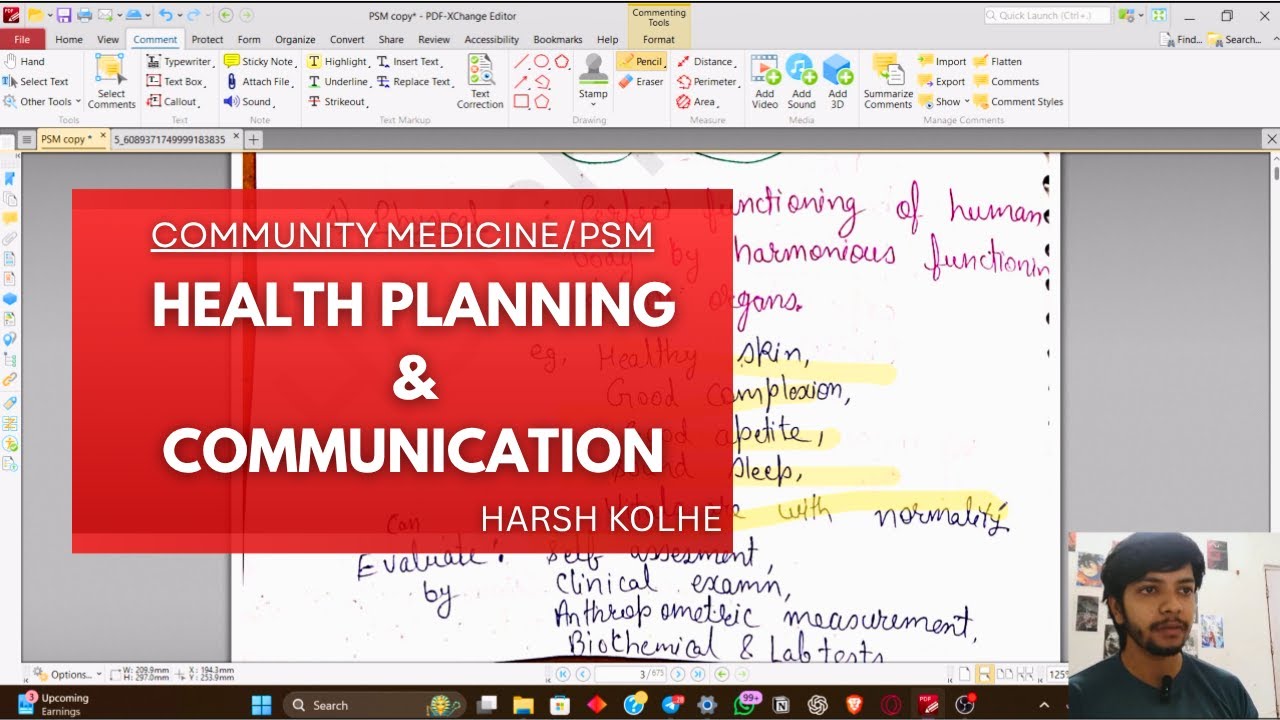Expand the Stamp dropdown

(593, 103)
